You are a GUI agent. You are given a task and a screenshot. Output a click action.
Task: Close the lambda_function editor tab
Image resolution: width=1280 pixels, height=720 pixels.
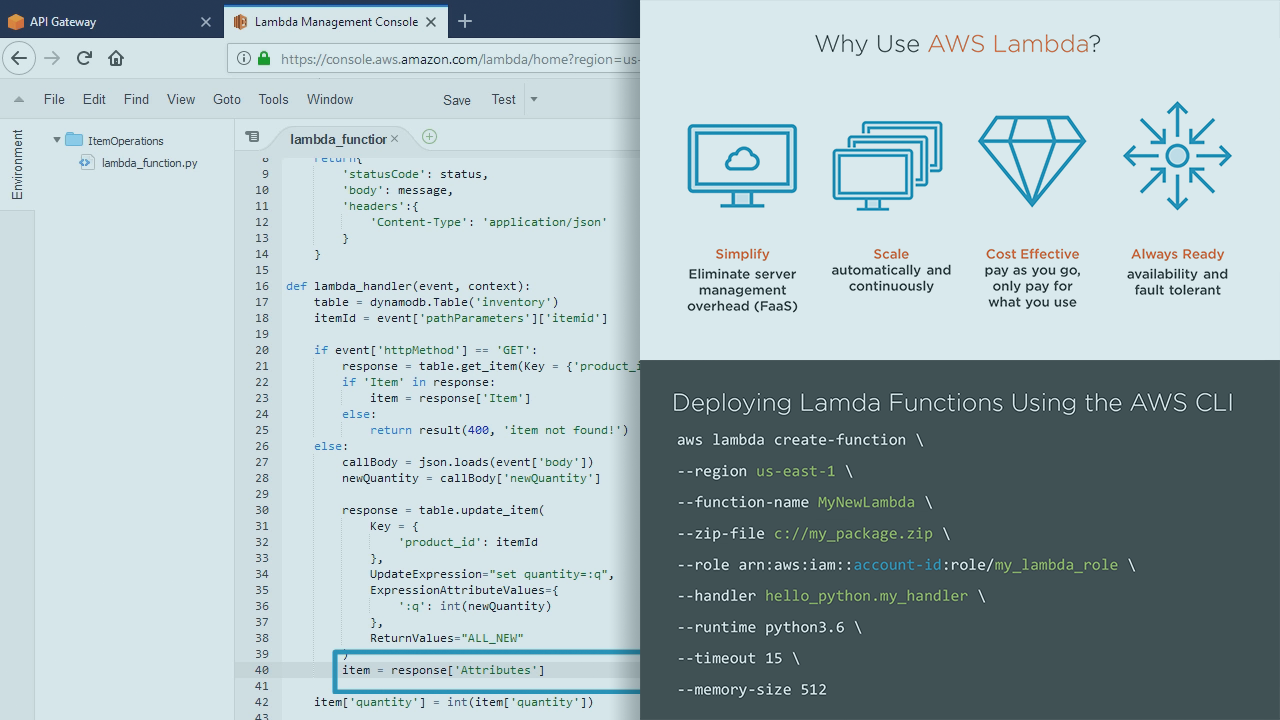[395, 139]
